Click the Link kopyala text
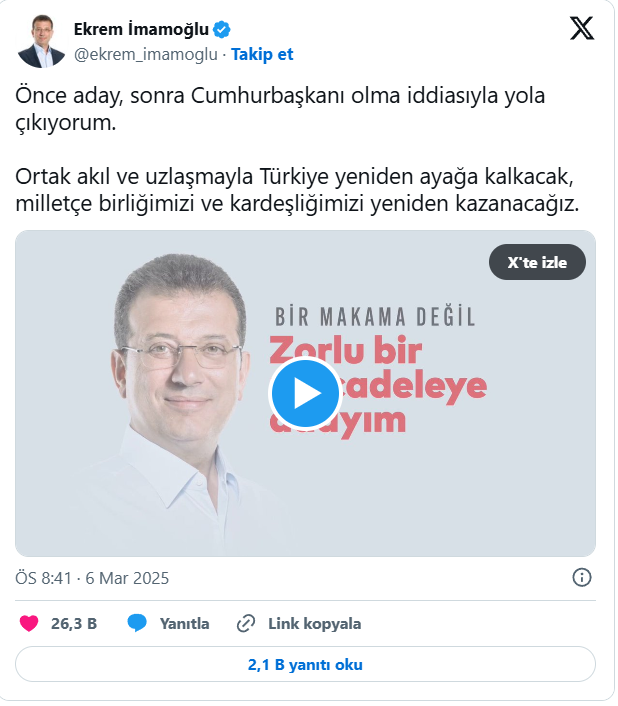Image resolution: width=618 pixels, height=706 pixels. coord(315,624)
